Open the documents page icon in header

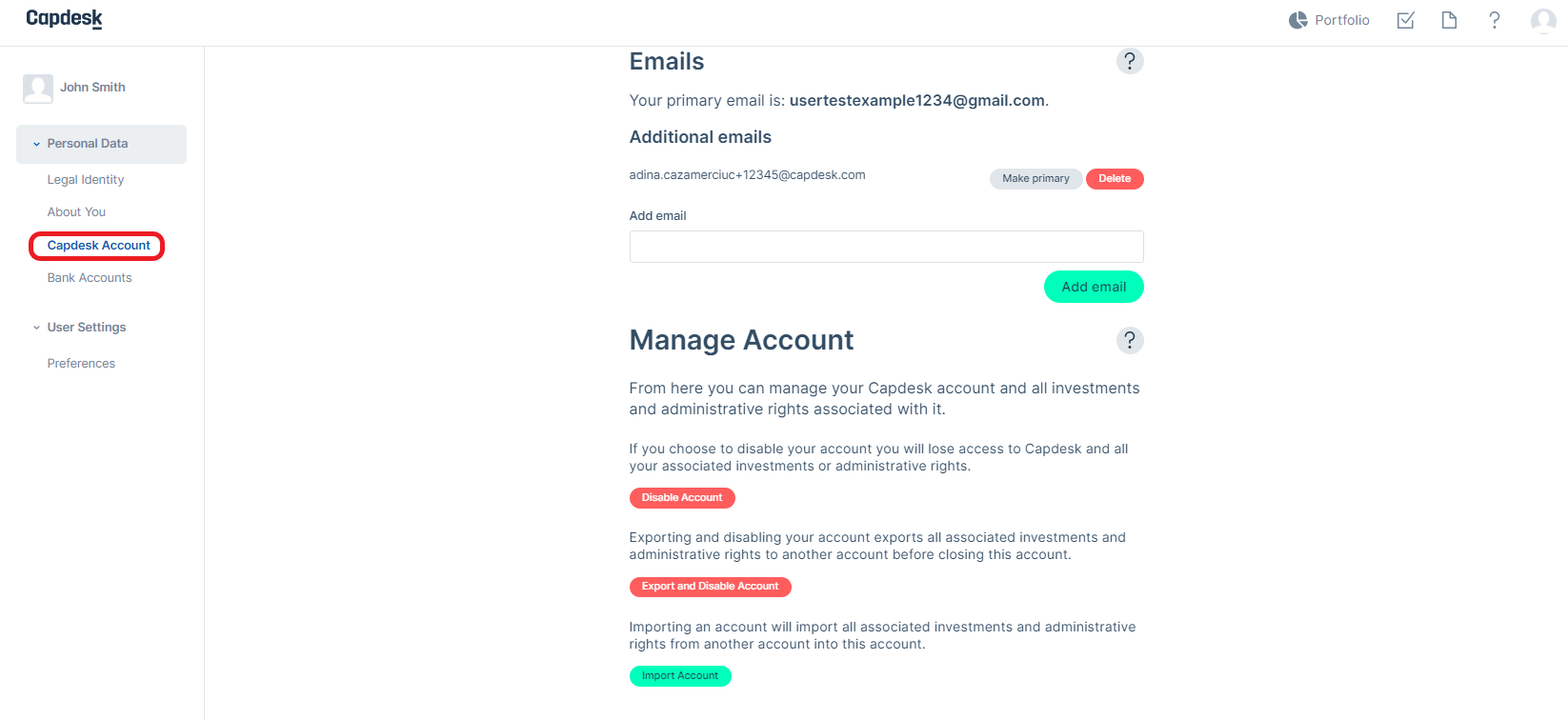[1449, 20]
